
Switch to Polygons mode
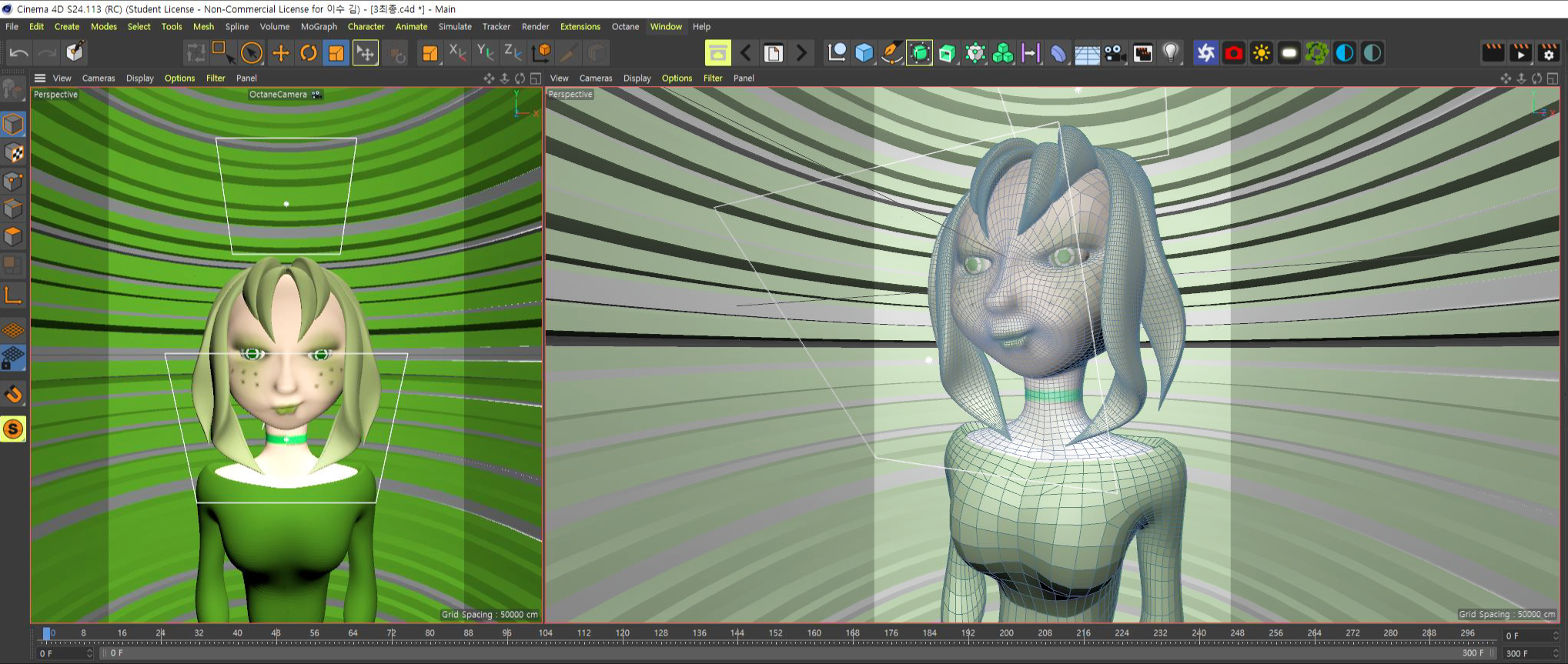13,236
